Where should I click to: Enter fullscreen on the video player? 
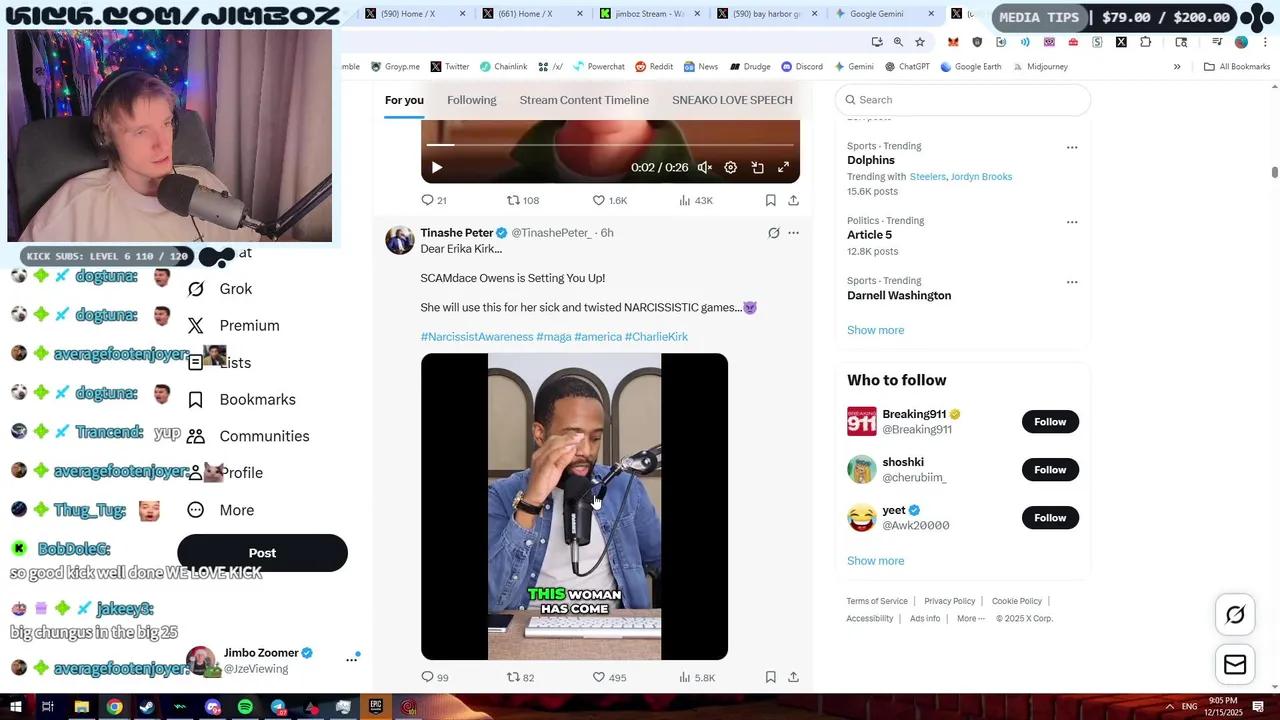[x=783, y=167]
